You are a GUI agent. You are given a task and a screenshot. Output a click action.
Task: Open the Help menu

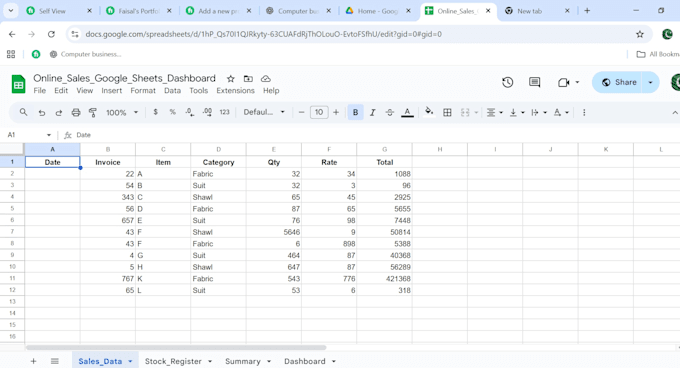(271, 91)
